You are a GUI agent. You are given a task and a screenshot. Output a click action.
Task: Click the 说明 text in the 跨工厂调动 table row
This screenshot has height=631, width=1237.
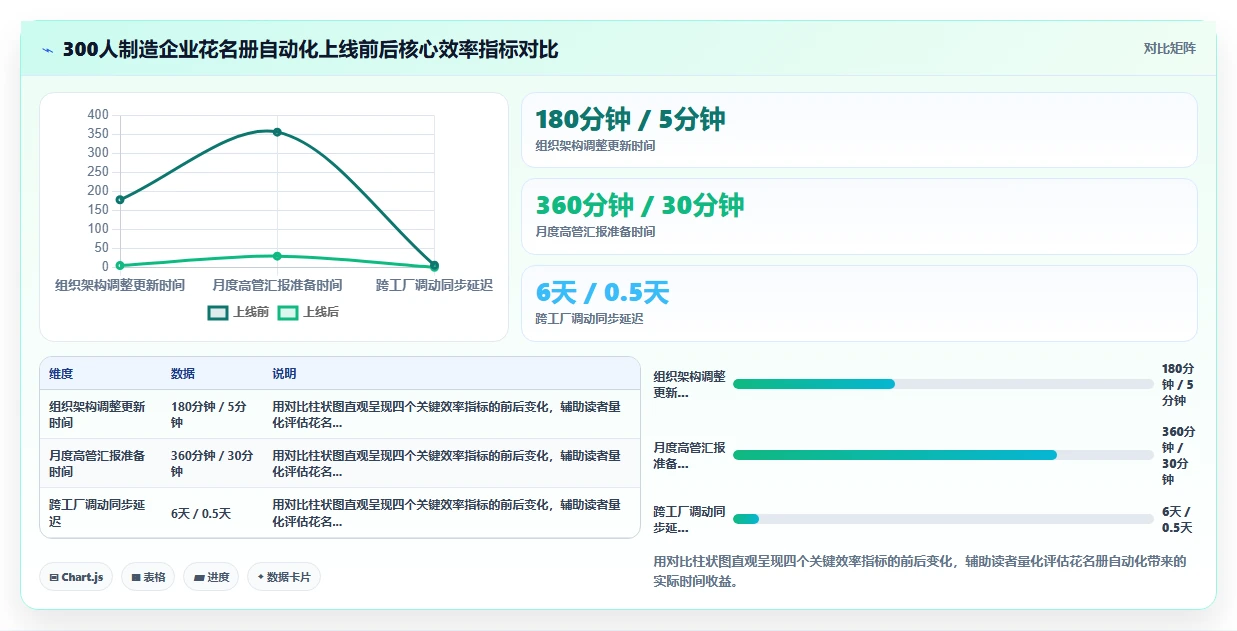[447, 513]
